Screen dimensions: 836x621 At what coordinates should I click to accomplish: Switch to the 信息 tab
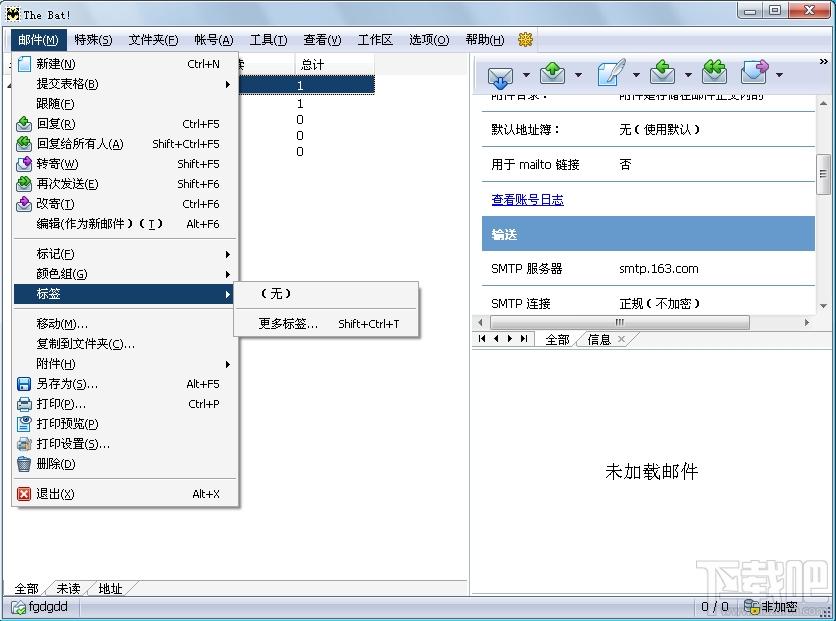click(599, 340)
